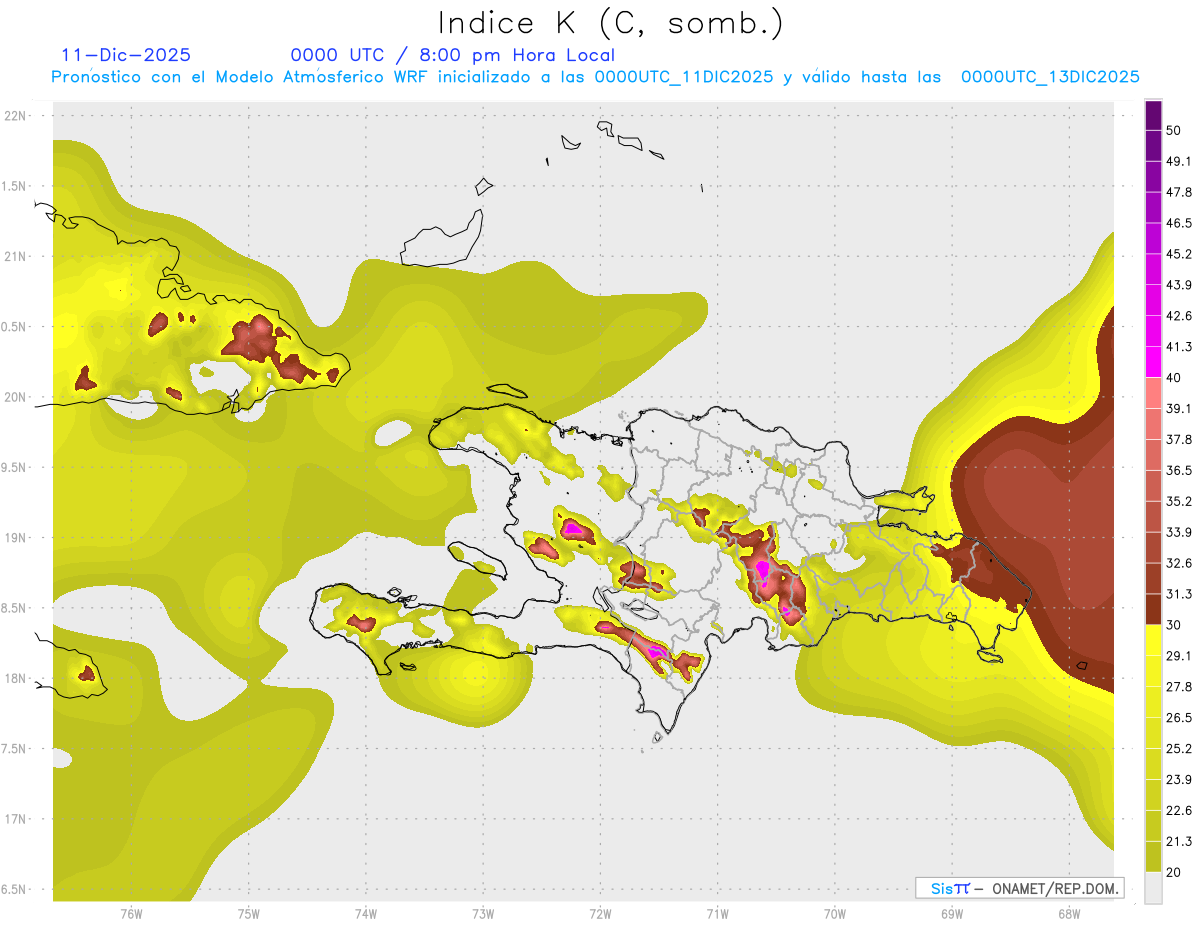Pick the legend color band between 20 and 21.3

pos(1153,856)
